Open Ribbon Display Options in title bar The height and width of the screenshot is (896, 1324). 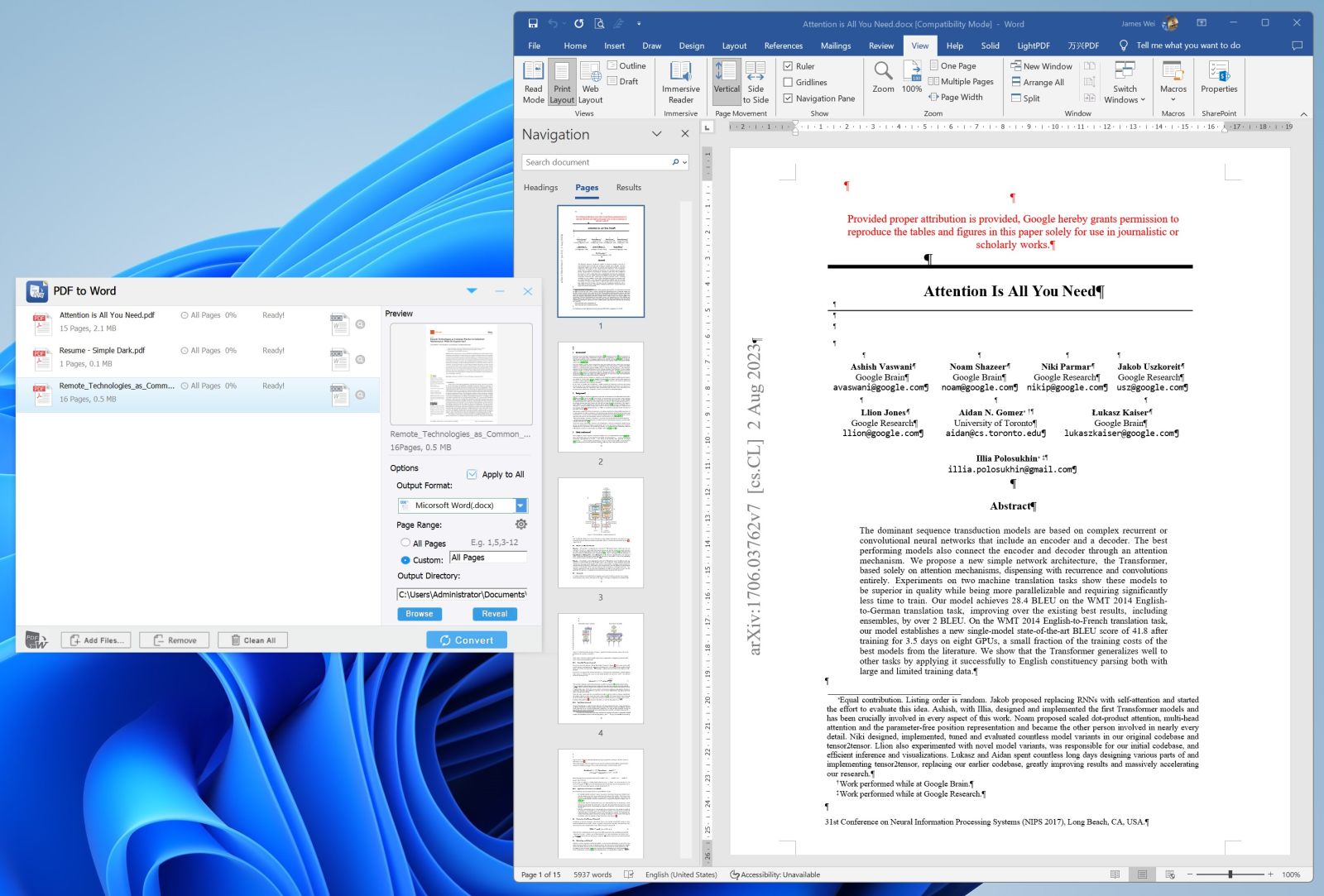[x=1202, y=23]
